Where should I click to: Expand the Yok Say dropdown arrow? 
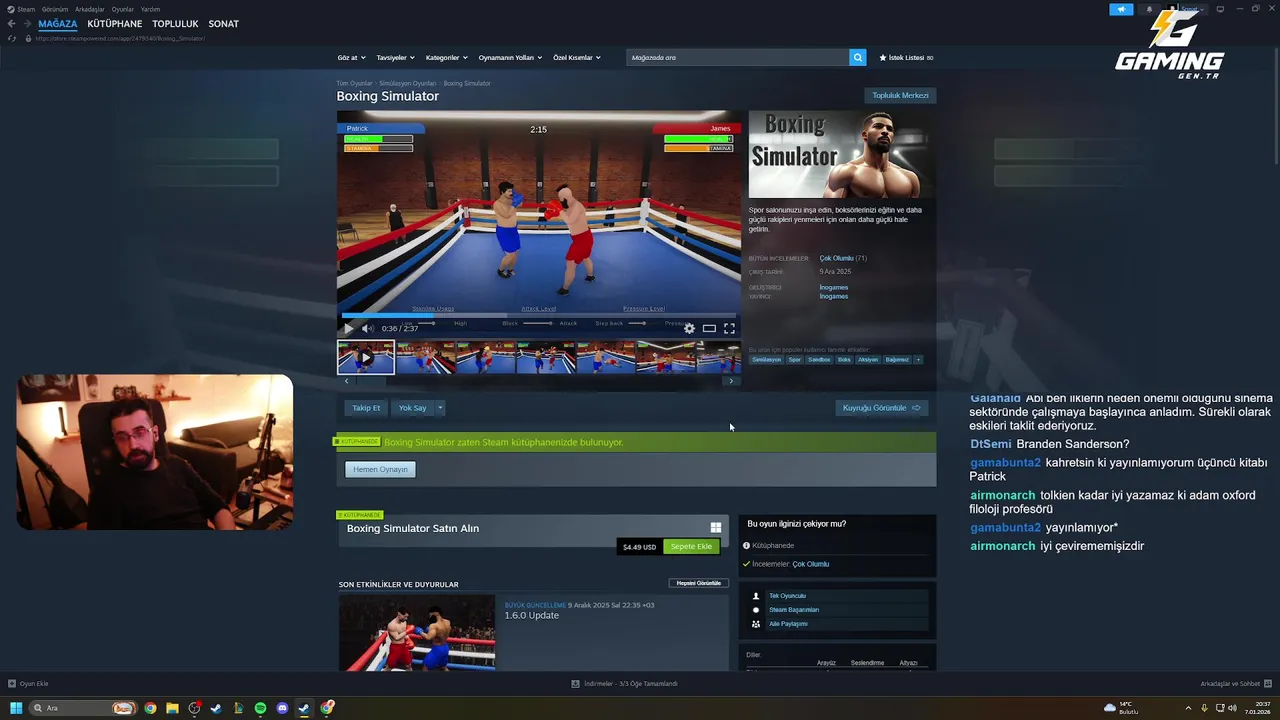click(440, 408)
